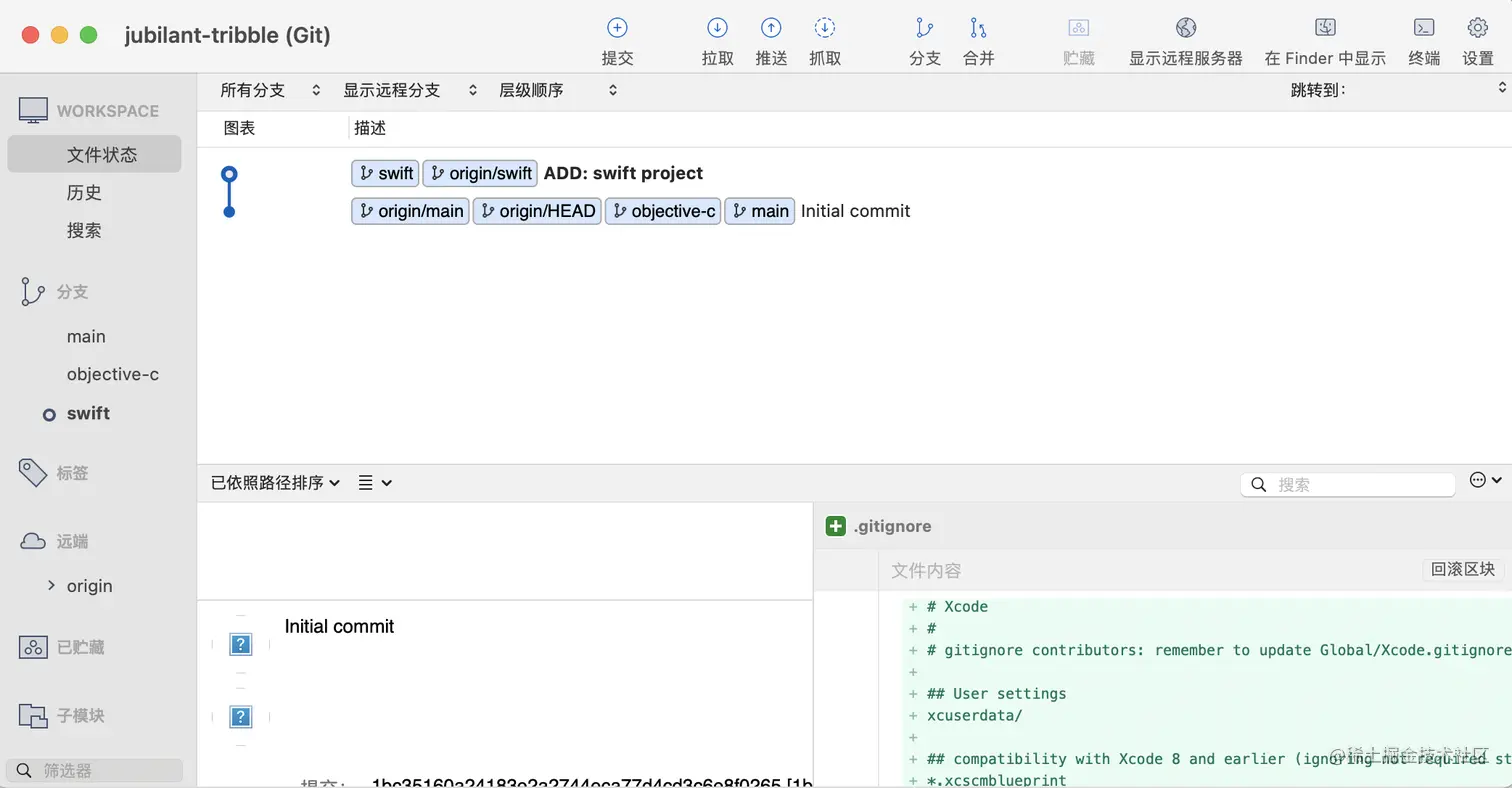The height and width of the screenshot is (788, 1512).
Task: Select the 'ADD: swift project' commit message
Action: coord(623,173)
